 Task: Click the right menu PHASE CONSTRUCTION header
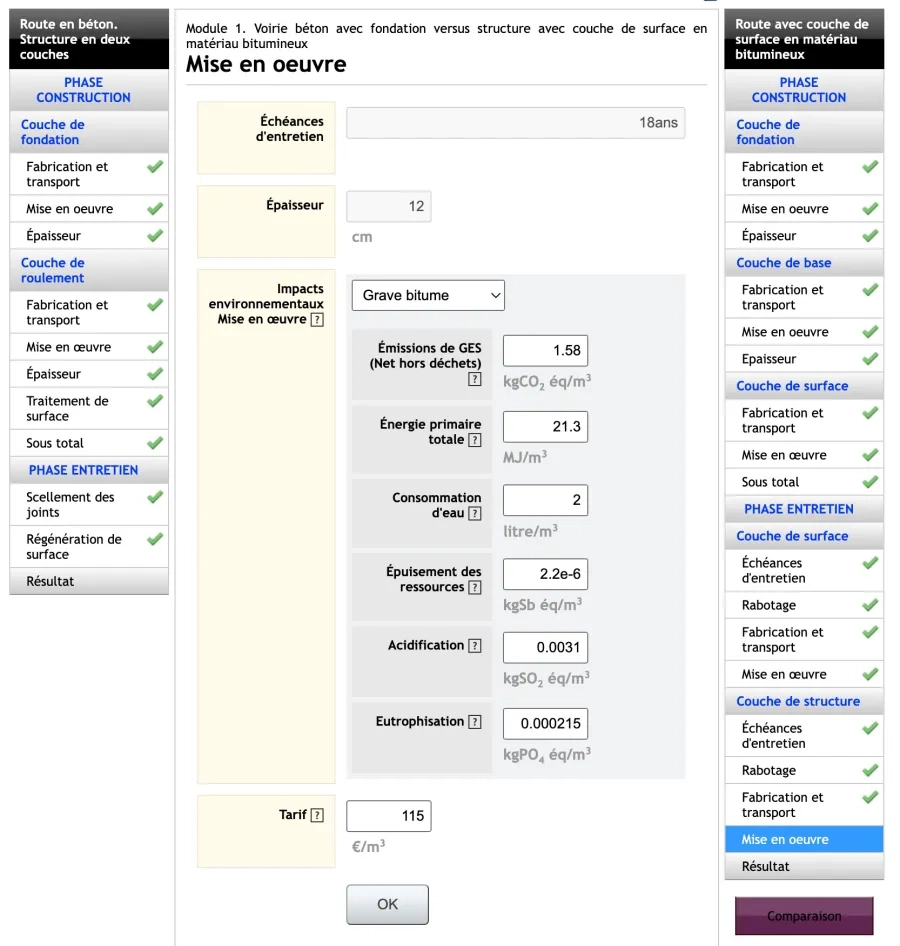pos(804,90)
